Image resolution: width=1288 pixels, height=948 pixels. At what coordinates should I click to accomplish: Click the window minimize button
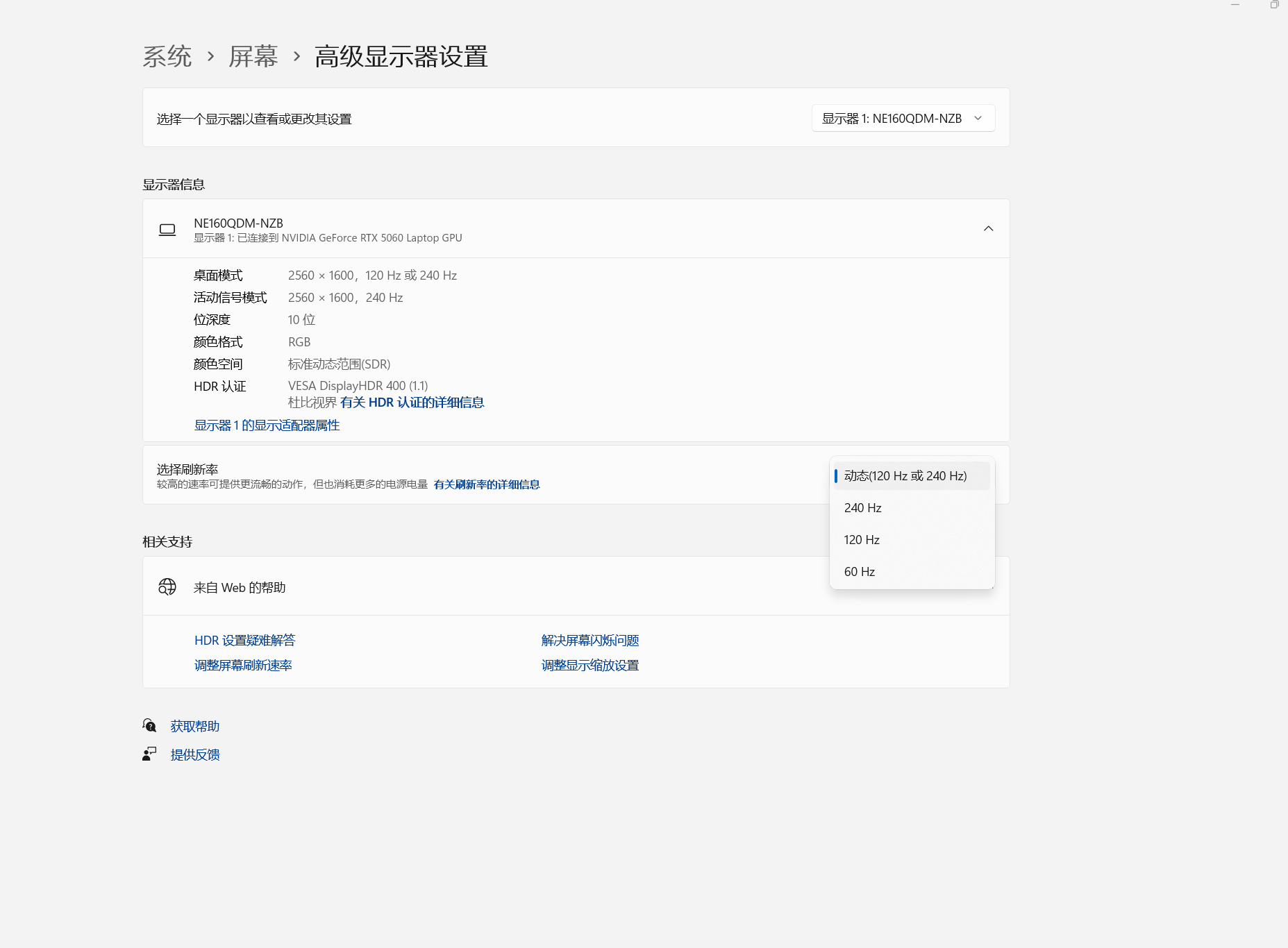coord(1235,5)
